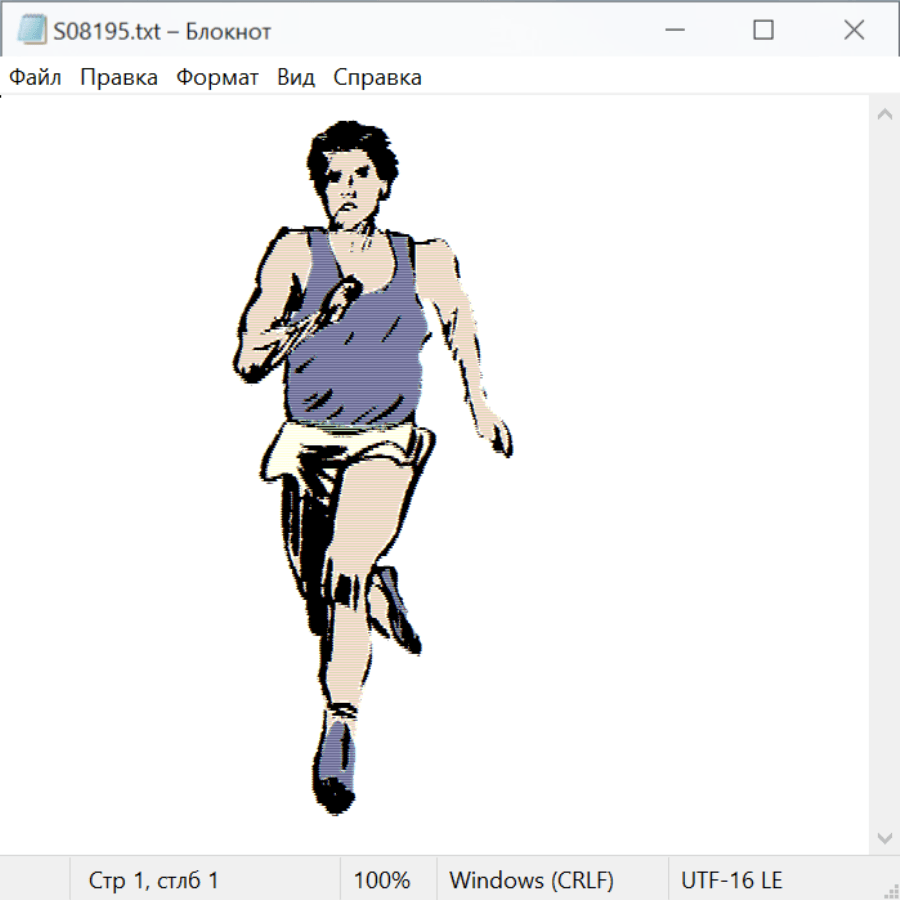
Task: Open the Формат menu
Action: pyautogui.click(x=217, y=78)
